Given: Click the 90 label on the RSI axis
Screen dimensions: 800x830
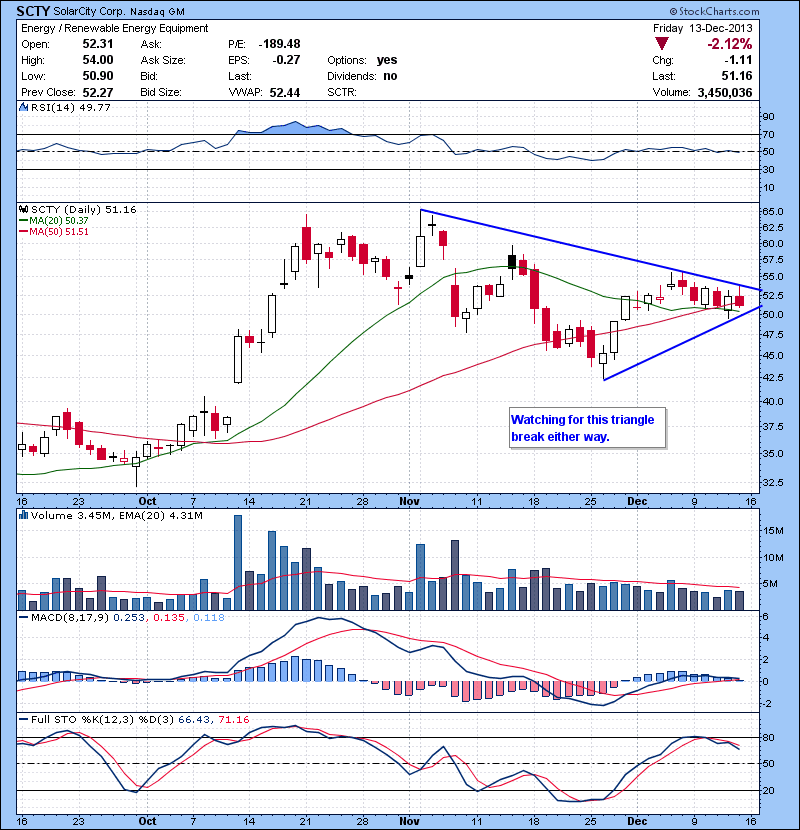Looking at the screenshot, I should pos(768,117).
